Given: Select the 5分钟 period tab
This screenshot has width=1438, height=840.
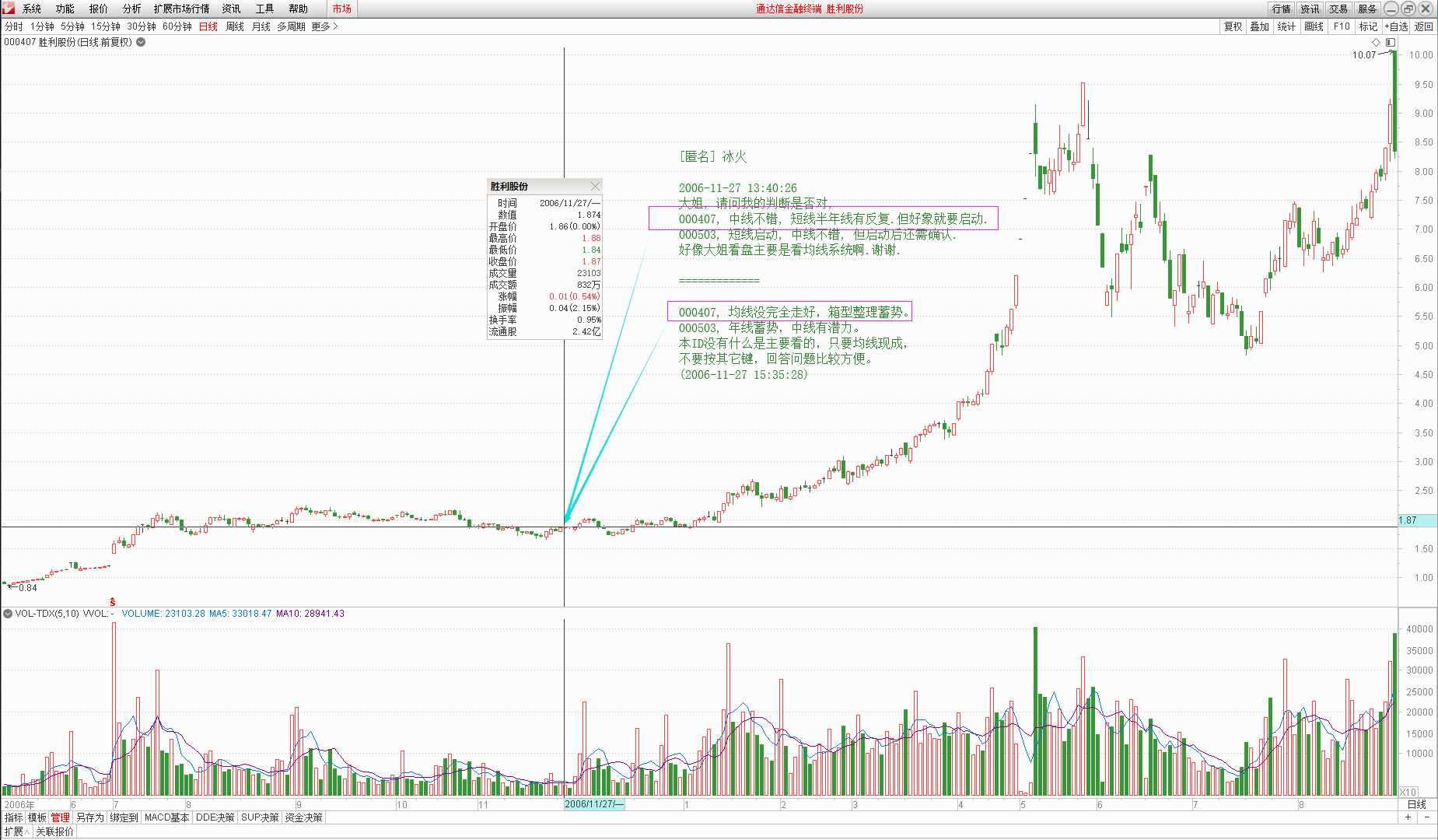Looking at the screenshot, I should pos(72,26).
